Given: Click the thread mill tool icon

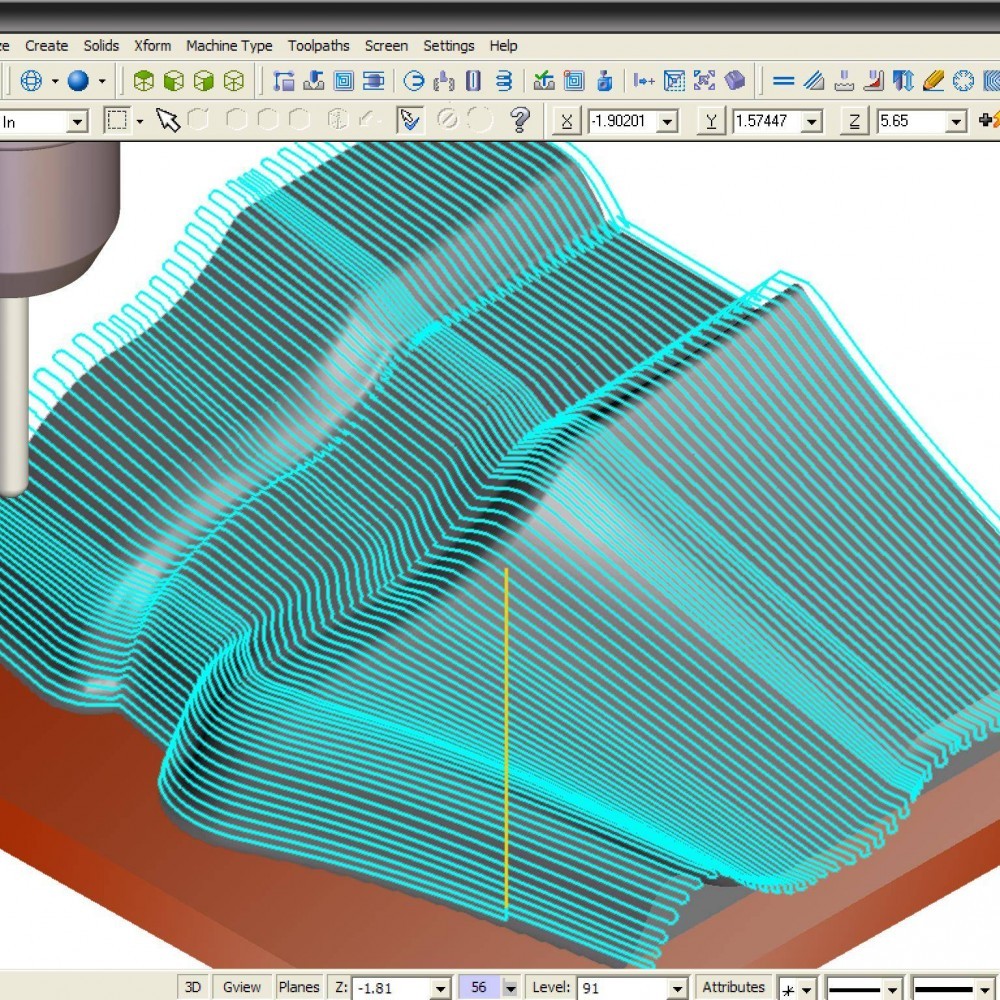Looking at the screenshot, I should (x=444, y=81).
